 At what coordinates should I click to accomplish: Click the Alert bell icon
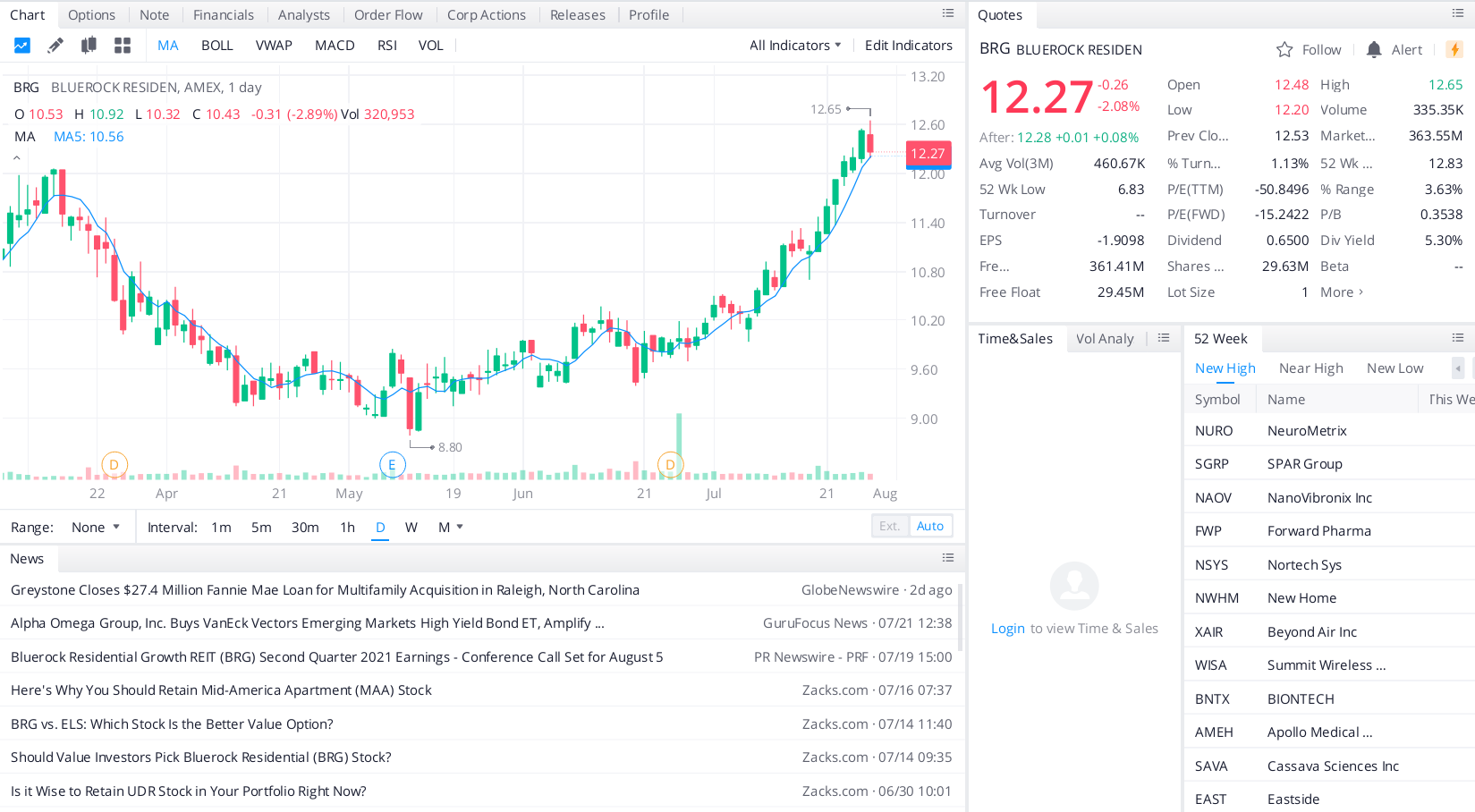tap(1374, 50)
